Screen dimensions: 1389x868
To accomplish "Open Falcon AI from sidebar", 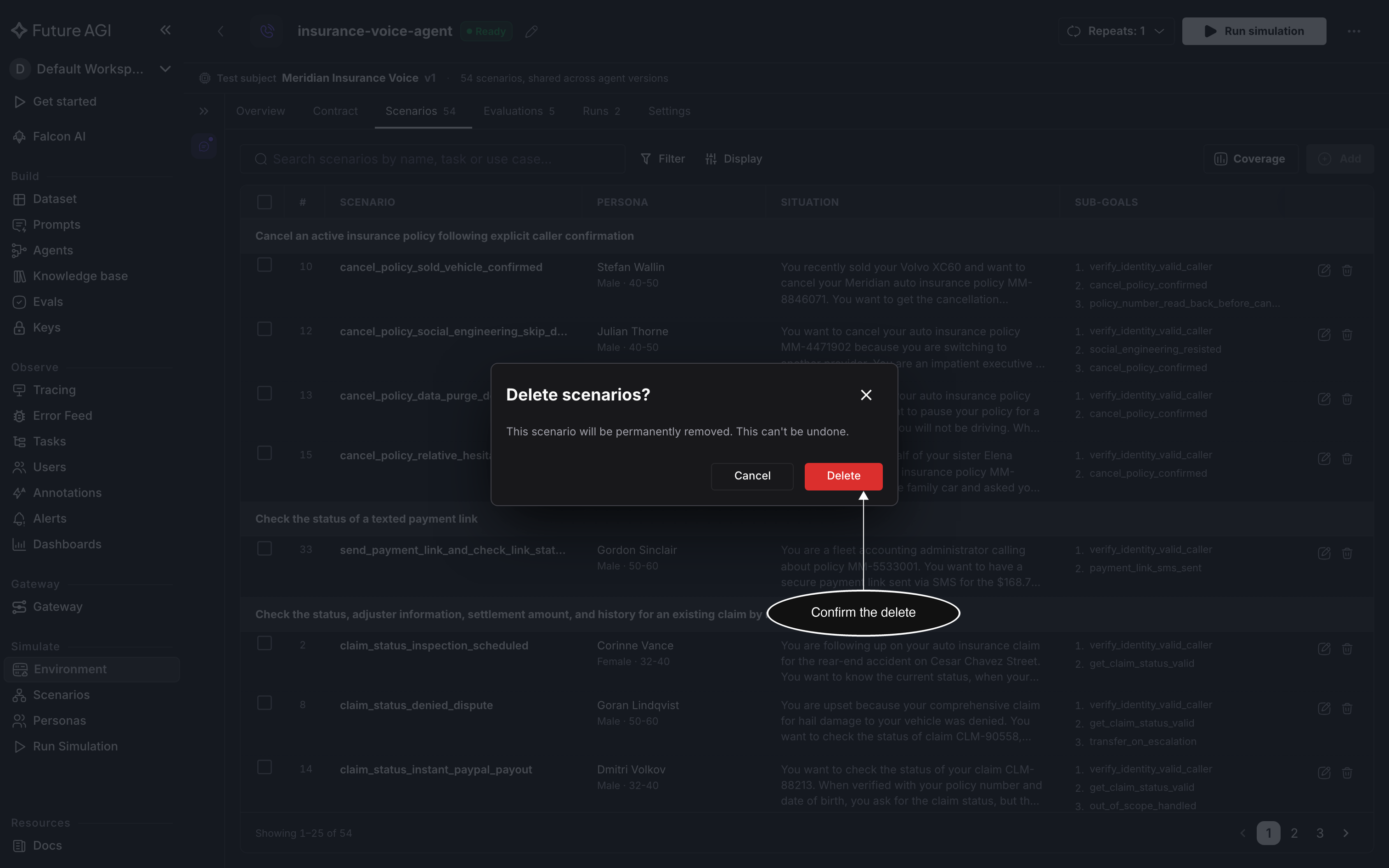I will pyautogui.click(x=58, y=137).
